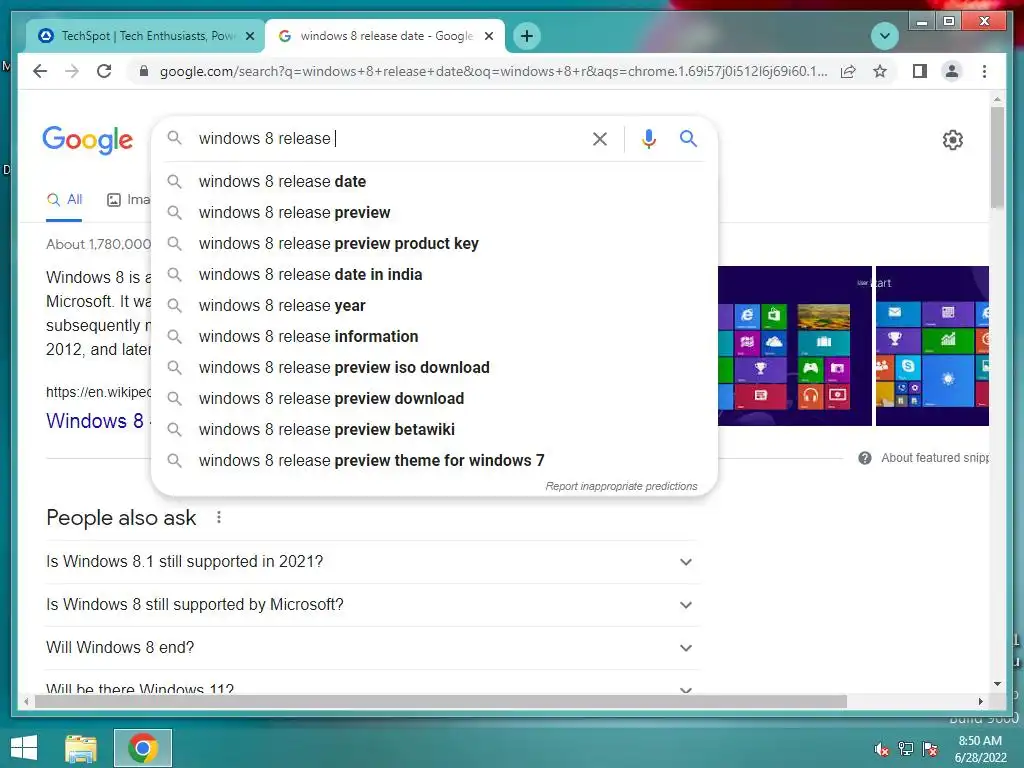Pick suggestion release date in india
The width and height of the screenshot is (1024, 768).
point(434,274)
